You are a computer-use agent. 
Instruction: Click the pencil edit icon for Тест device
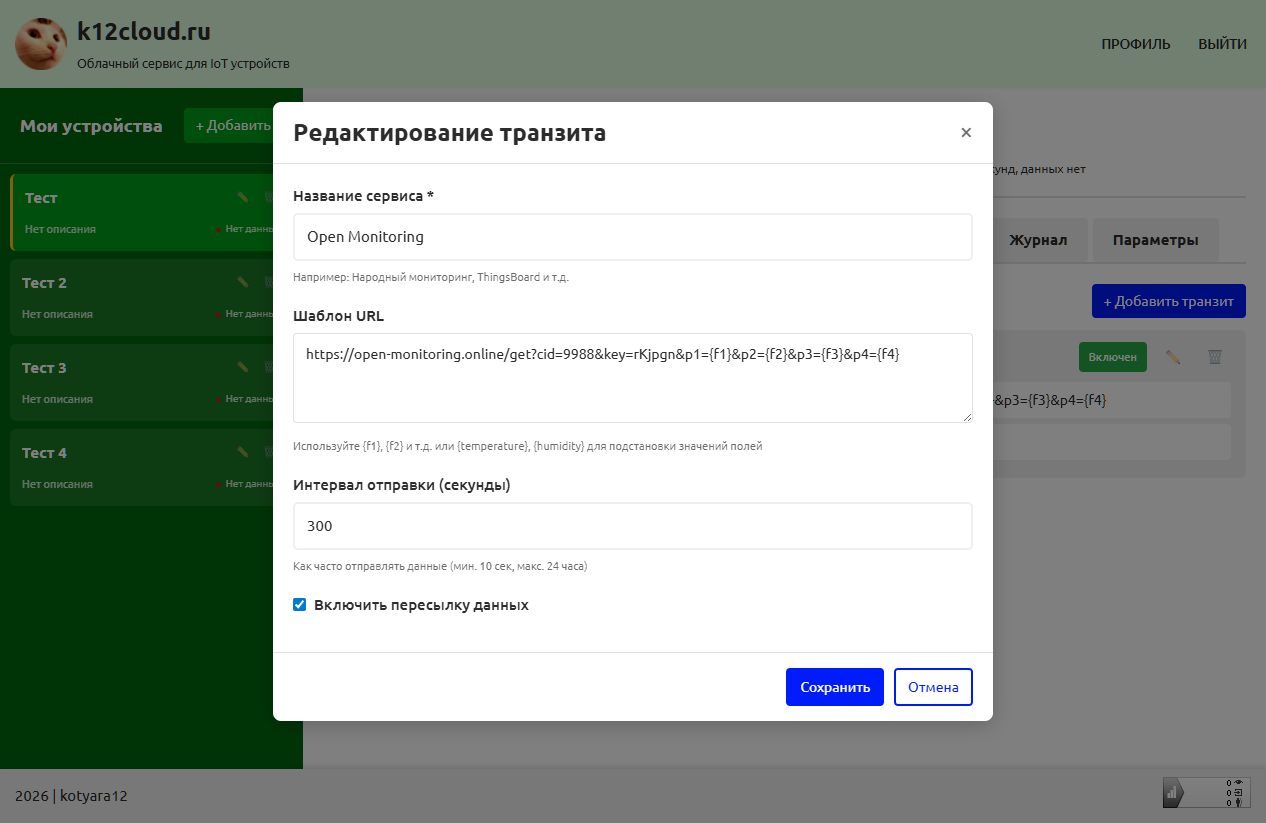pyautogui.click(x=243, y=198)
